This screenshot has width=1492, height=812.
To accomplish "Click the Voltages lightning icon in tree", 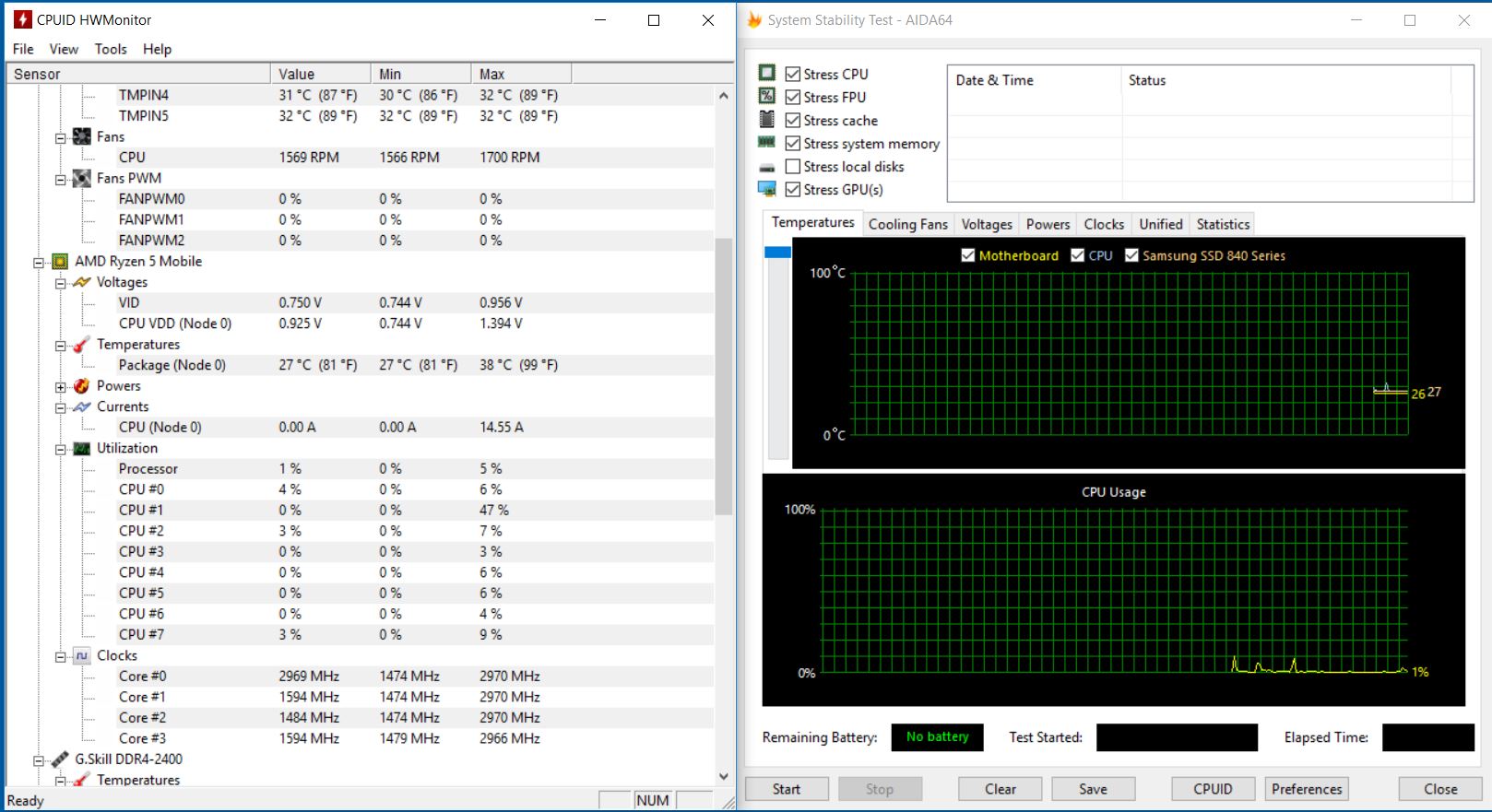I will [82, 282].
